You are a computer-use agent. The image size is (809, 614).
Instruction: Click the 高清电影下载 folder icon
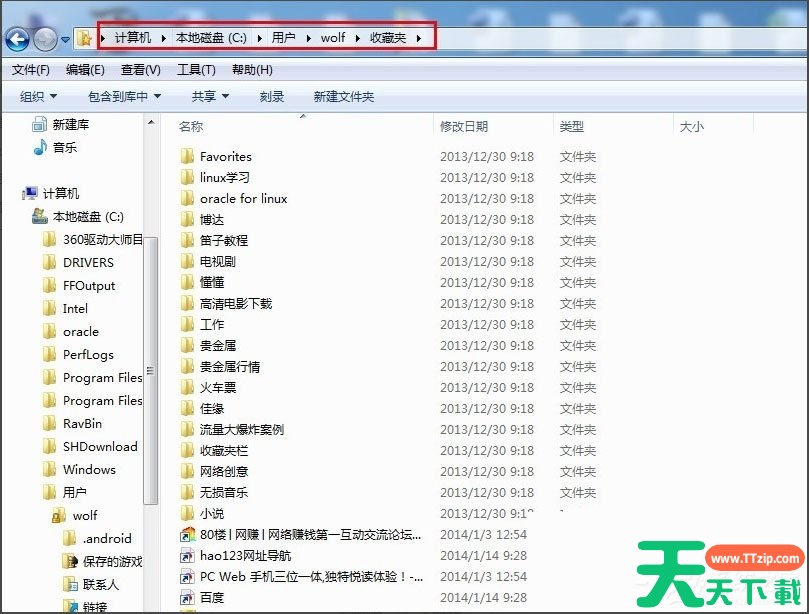pos(187,303)
